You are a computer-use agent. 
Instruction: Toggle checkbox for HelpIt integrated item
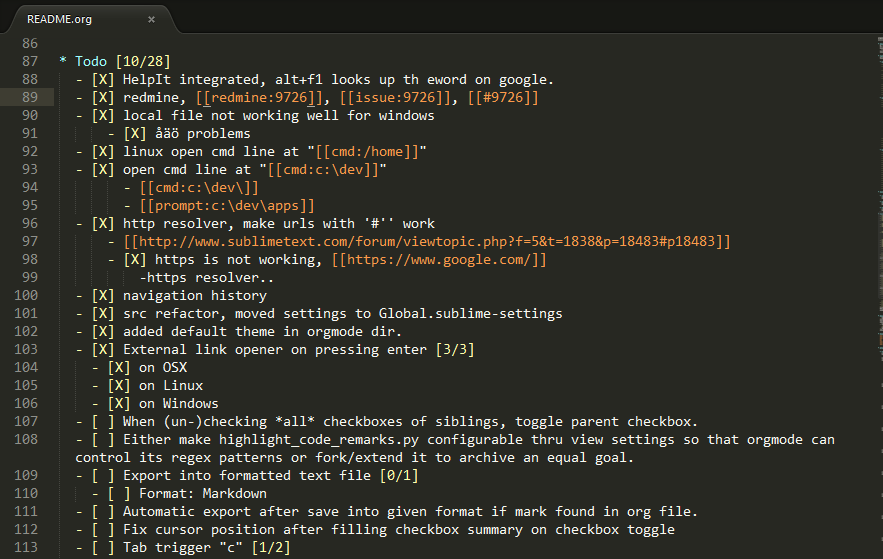click(x=103, y=79)
